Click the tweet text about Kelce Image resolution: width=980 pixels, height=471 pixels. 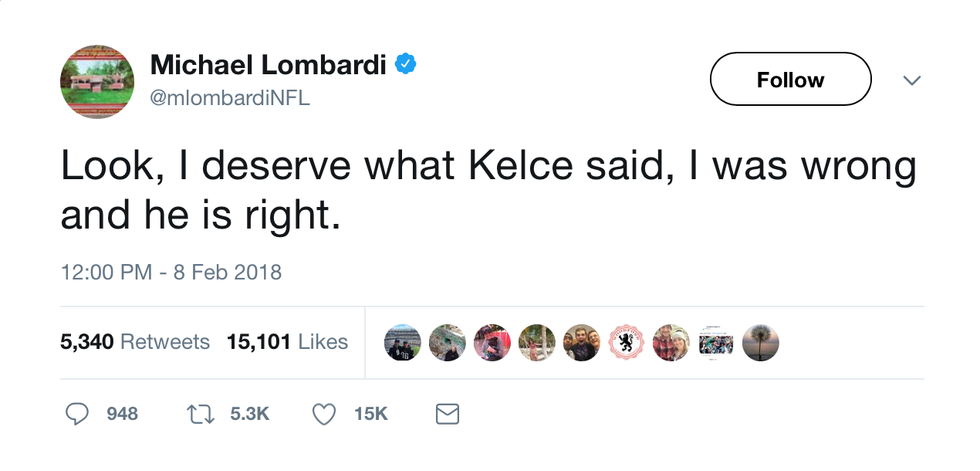488,189
